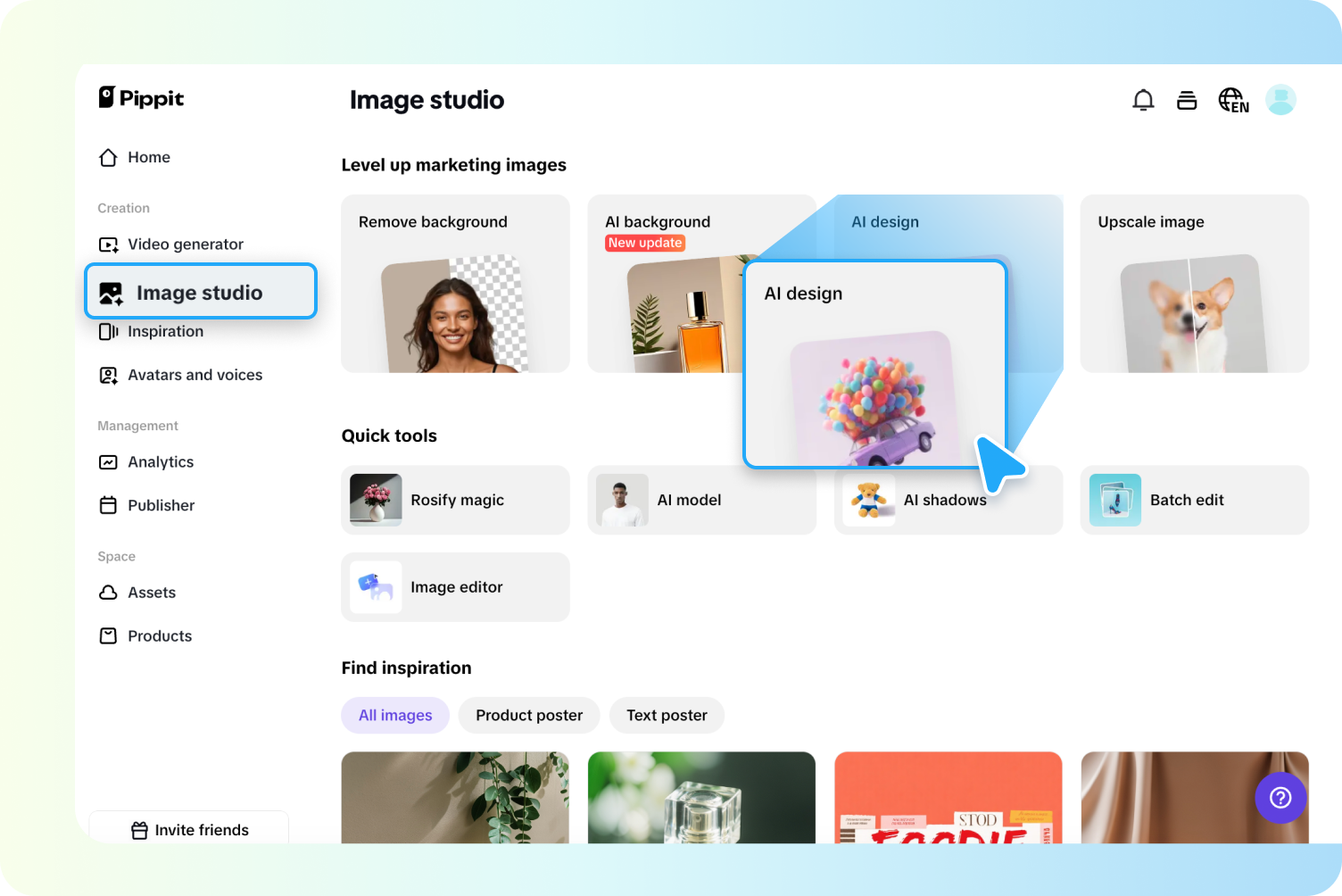This screenshot has width=1342, height=896.
Task: Launch the Rosify magic quick tool
Action: [457, 500]
